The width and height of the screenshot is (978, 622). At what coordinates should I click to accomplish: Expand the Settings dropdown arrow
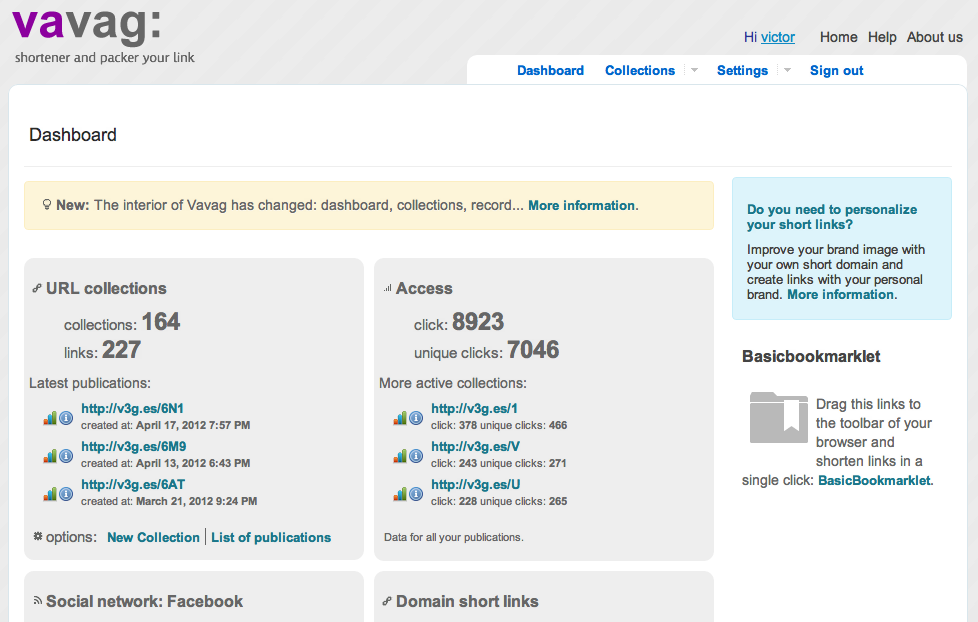click(x=786, y=70)
